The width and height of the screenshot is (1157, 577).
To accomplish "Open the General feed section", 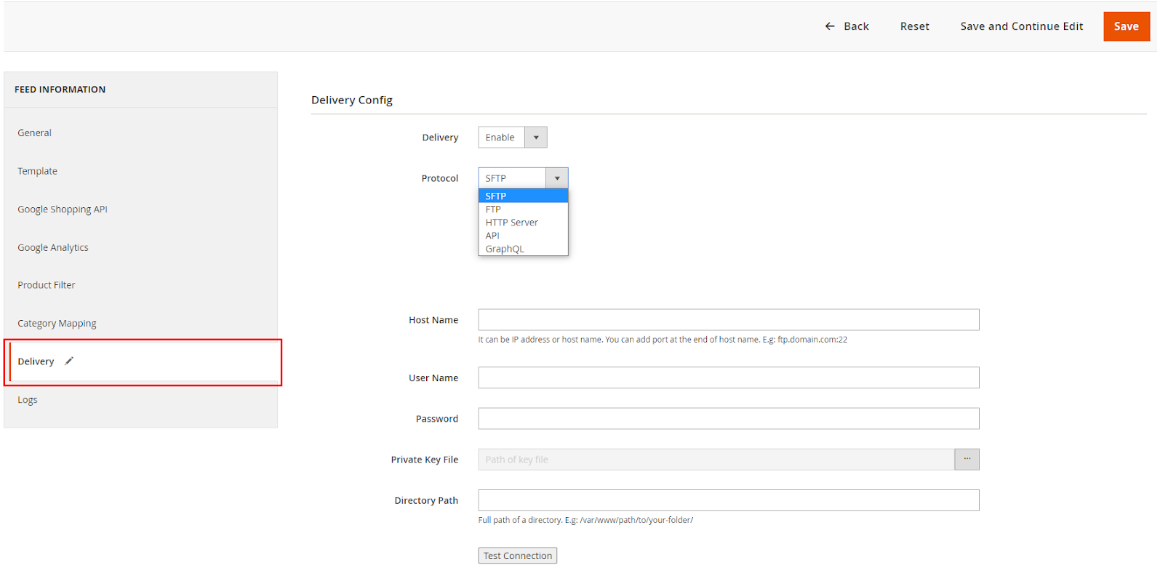I will click(x=35, y=133).
